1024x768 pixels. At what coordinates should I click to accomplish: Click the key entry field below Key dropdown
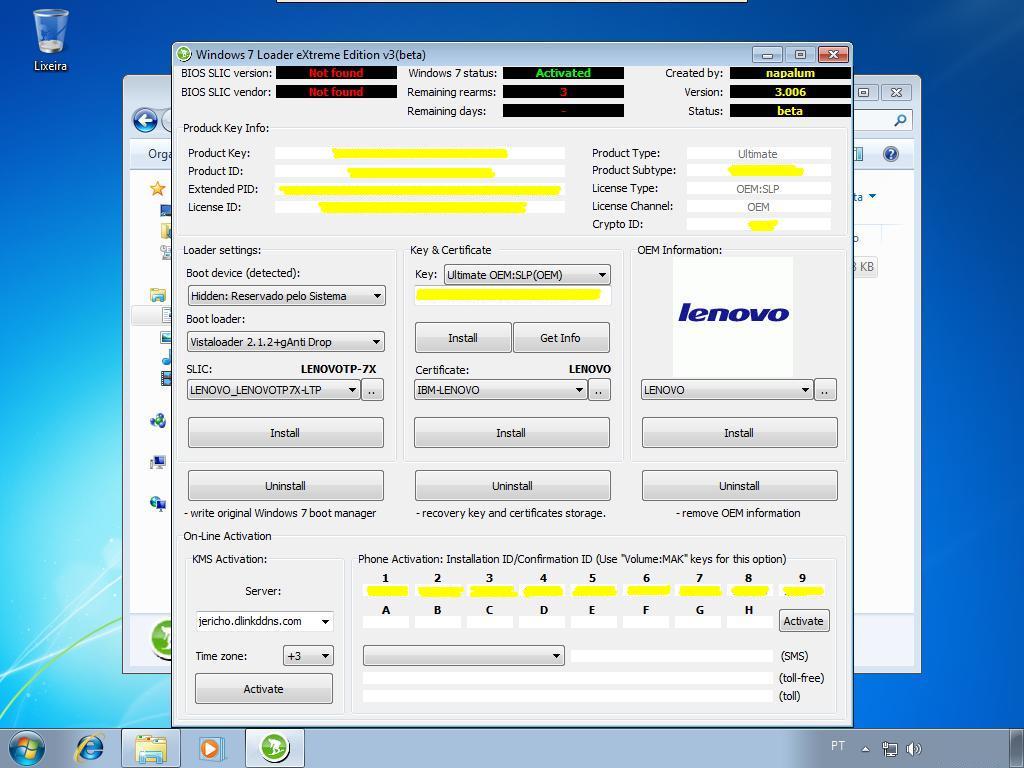pos(513,295)
